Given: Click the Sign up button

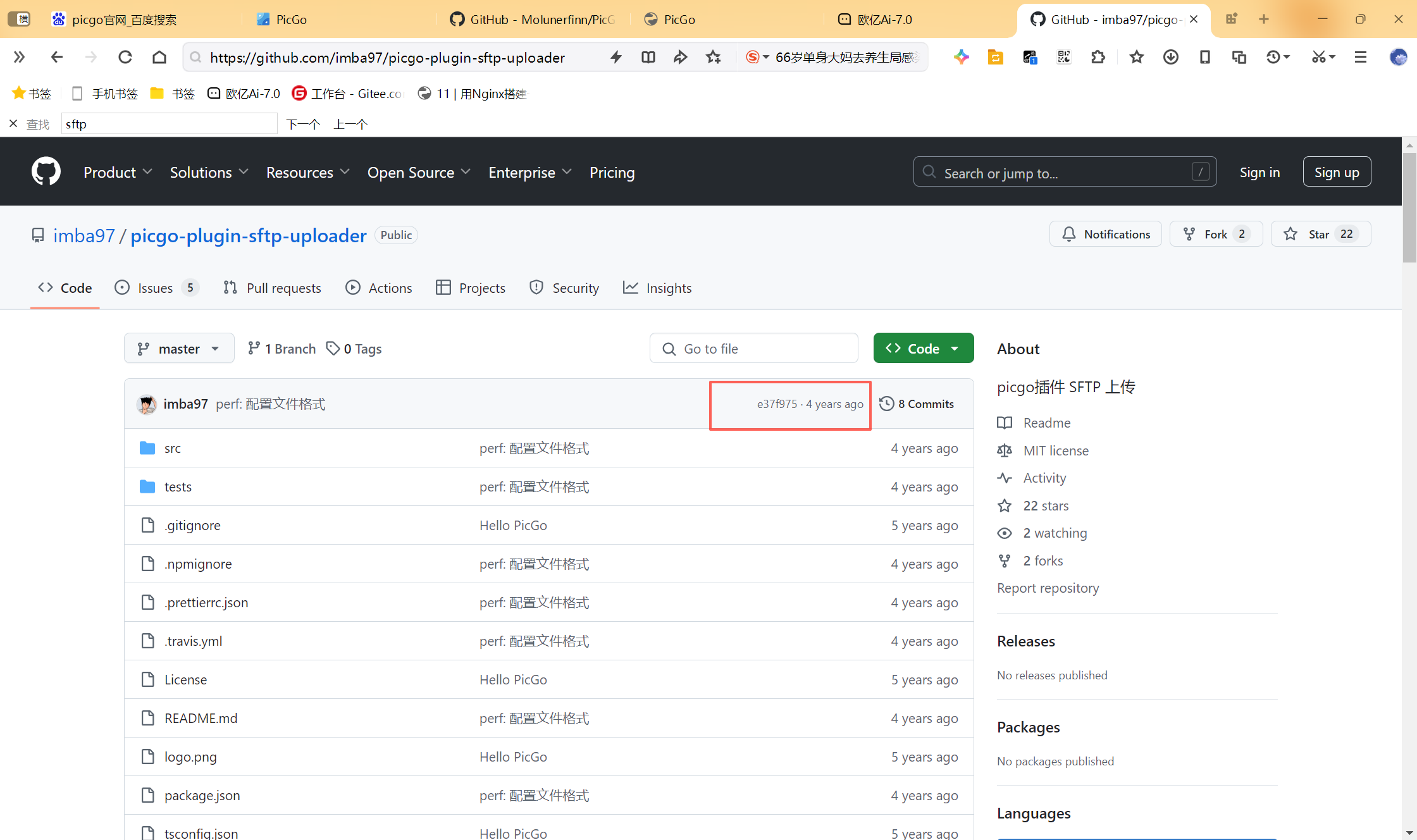Looking at the screenshot, I should tap(1337, 171).
